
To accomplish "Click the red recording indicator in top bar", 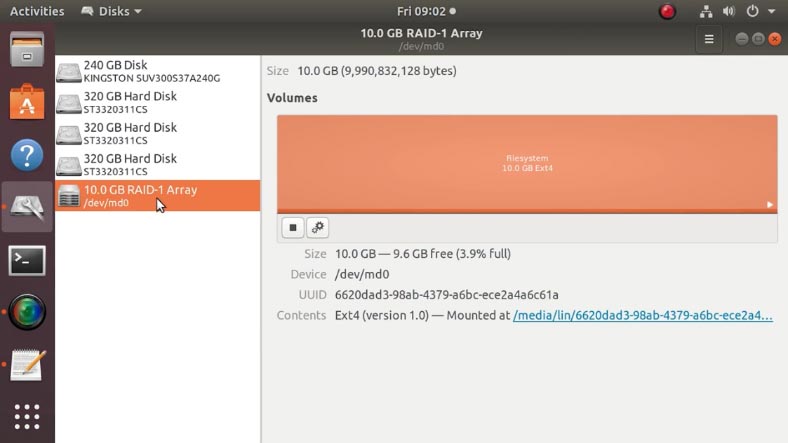I will [x=667, y=12].
